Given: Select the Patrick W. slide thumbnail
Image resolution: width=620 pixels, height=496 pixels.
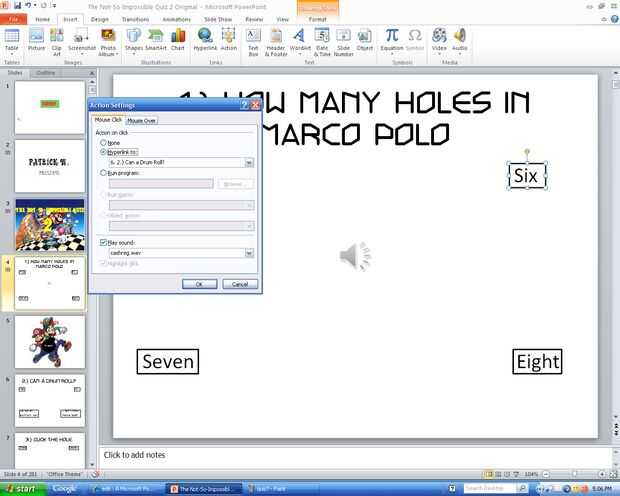Looking at the screenshot, I should tap(50, 166).
